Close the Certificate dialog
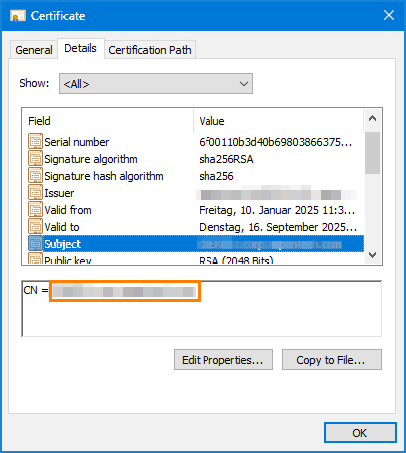 [389, 15]
